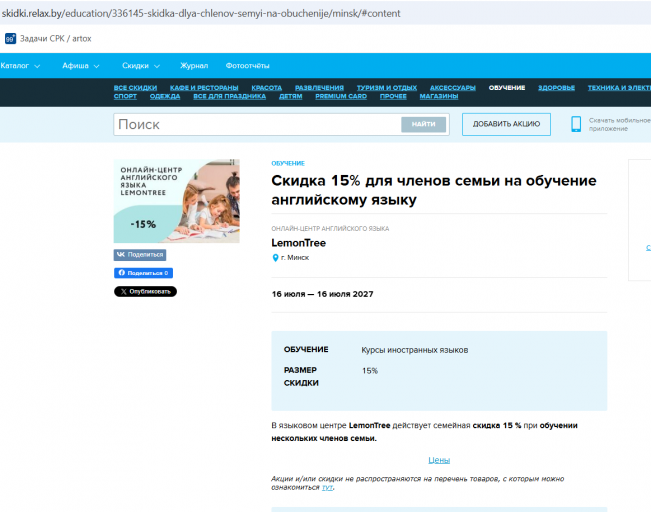Screen dimensions: 651x512
Task: Open the Задачи СРК / artox bookmark
Action: 48,39
